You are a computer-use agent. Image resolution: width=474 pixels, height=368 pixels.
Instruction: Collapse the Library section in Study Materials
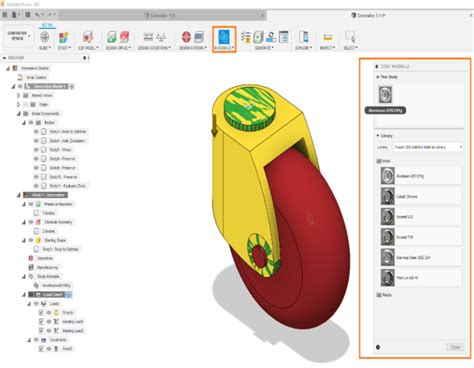[x=378, y=136]
